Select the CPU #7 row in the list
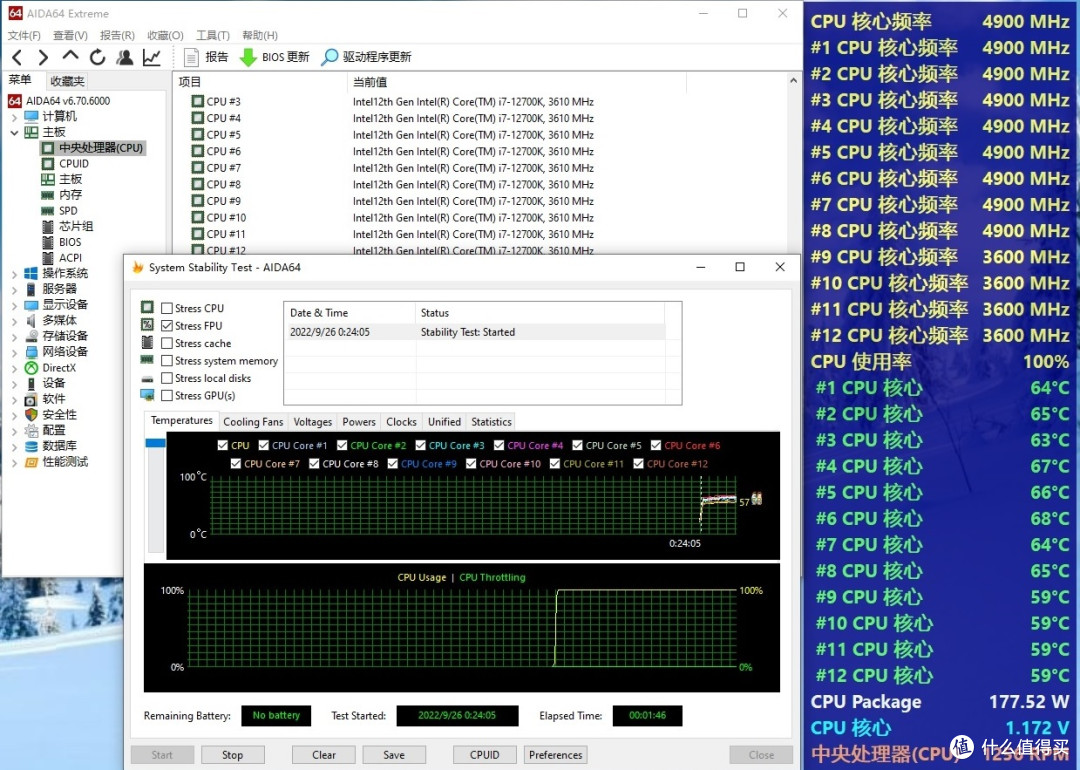1080x770 pixels. point(223,168)
